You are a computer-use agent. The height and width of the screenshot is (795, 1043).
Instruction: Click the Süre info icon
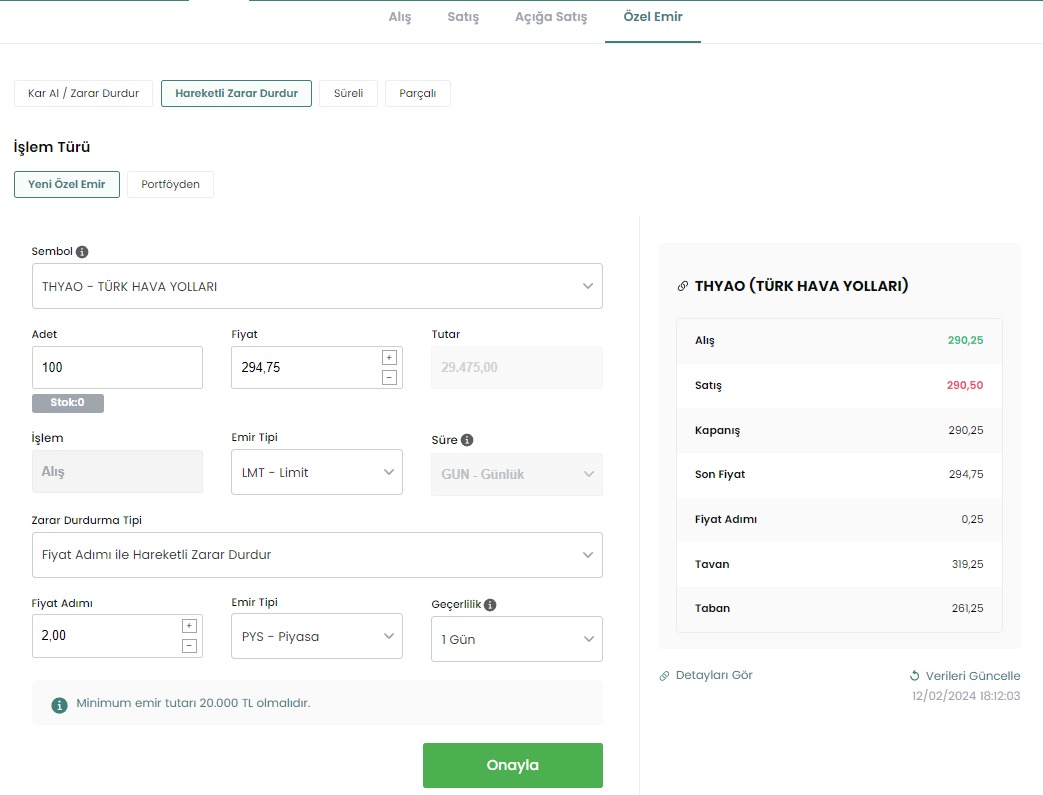pos(467,440)
